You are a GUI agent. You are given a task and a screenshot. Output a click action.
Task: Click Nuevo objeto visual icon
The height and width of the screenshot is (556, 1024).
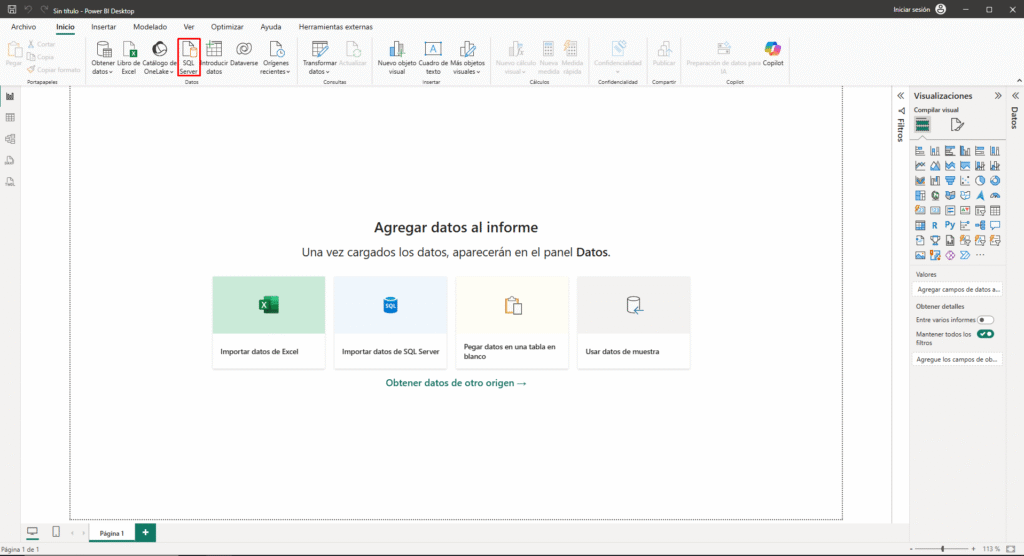click(396, 50)
